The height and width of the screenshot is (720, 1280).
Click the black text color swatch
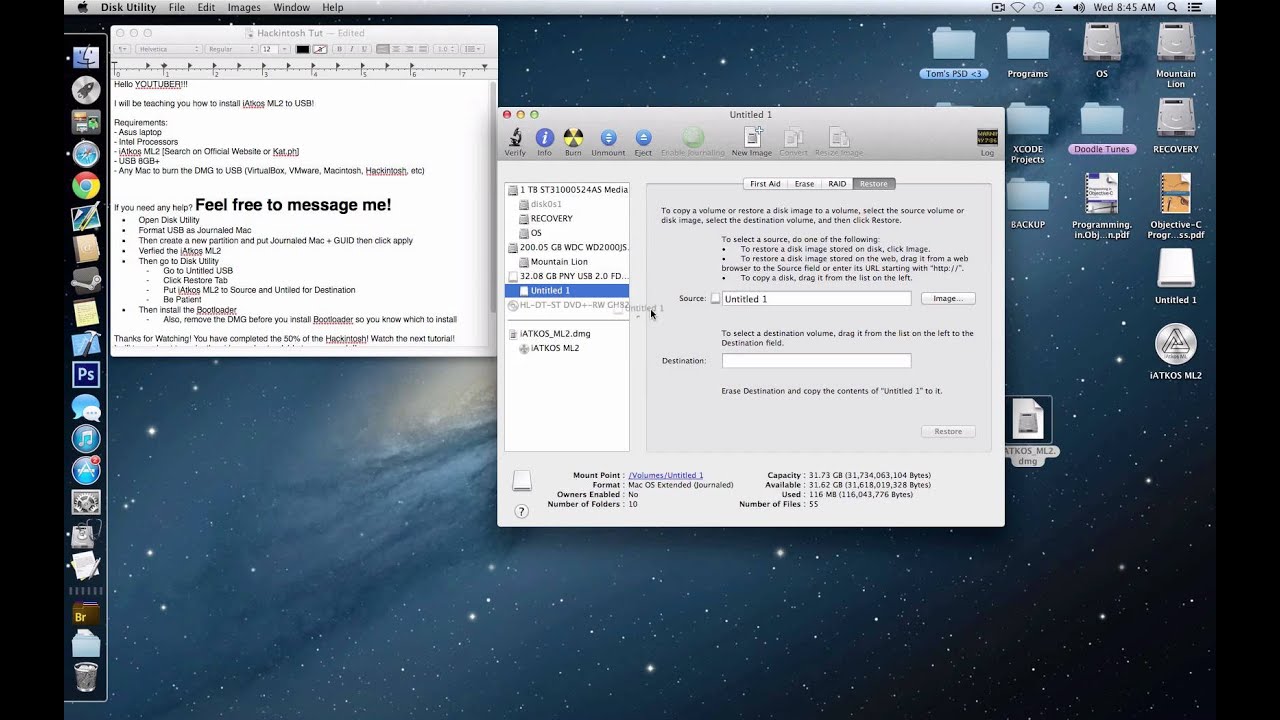click(x=302, y=48)
